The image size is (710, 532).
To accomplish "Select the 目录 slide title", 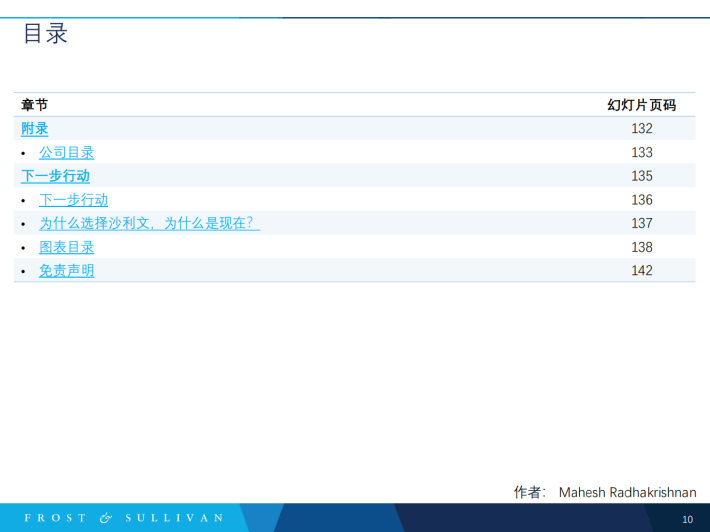I will tap(45, 34).
